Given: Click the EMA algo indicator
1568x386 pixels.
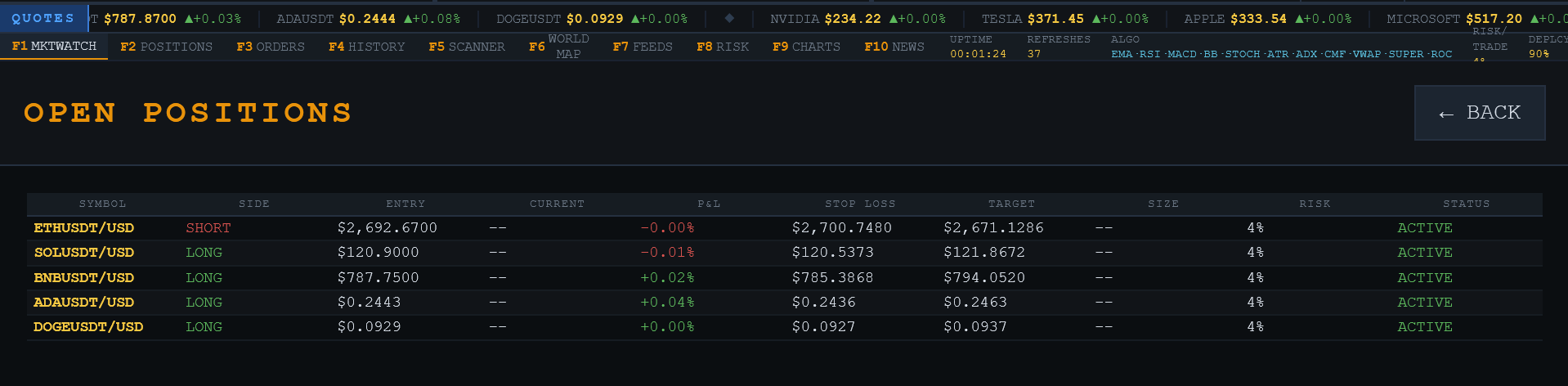Looking at the screenshot, I should [1122, 54].
